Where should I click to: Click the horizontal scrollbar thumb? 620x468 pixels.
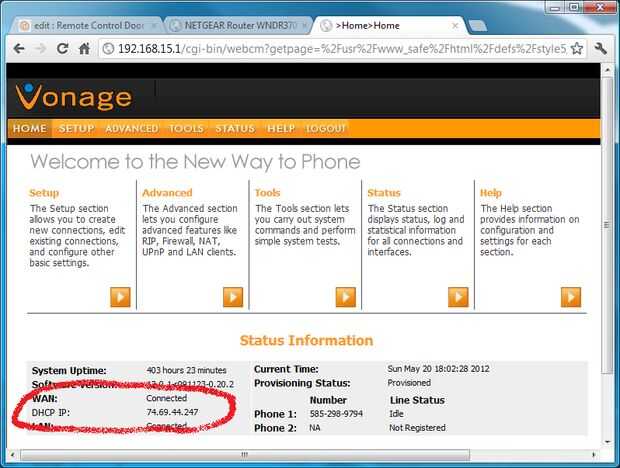245,455
